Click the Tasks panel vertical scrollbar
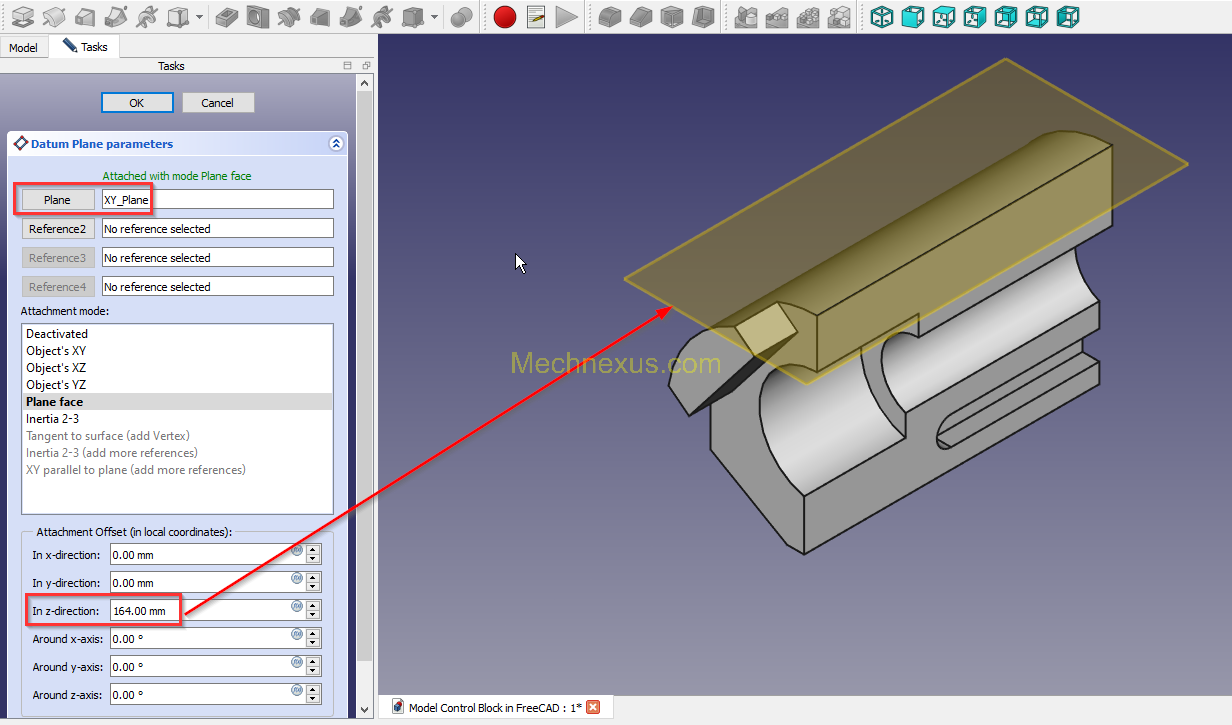 365,374
